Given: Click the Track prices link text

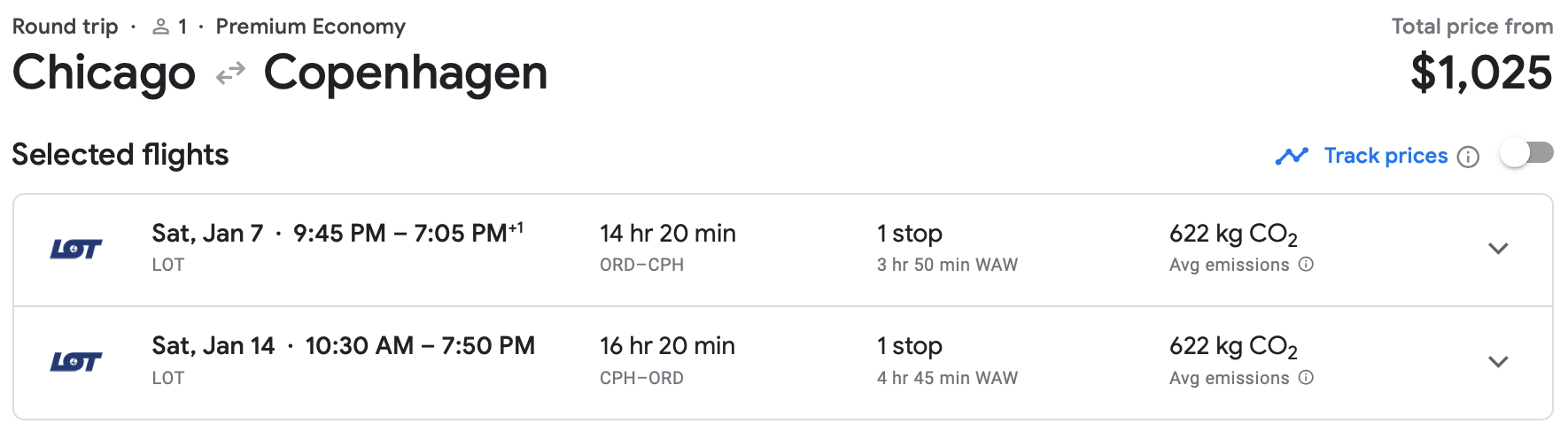Looking at the screenshot, I should point(1386,156).
